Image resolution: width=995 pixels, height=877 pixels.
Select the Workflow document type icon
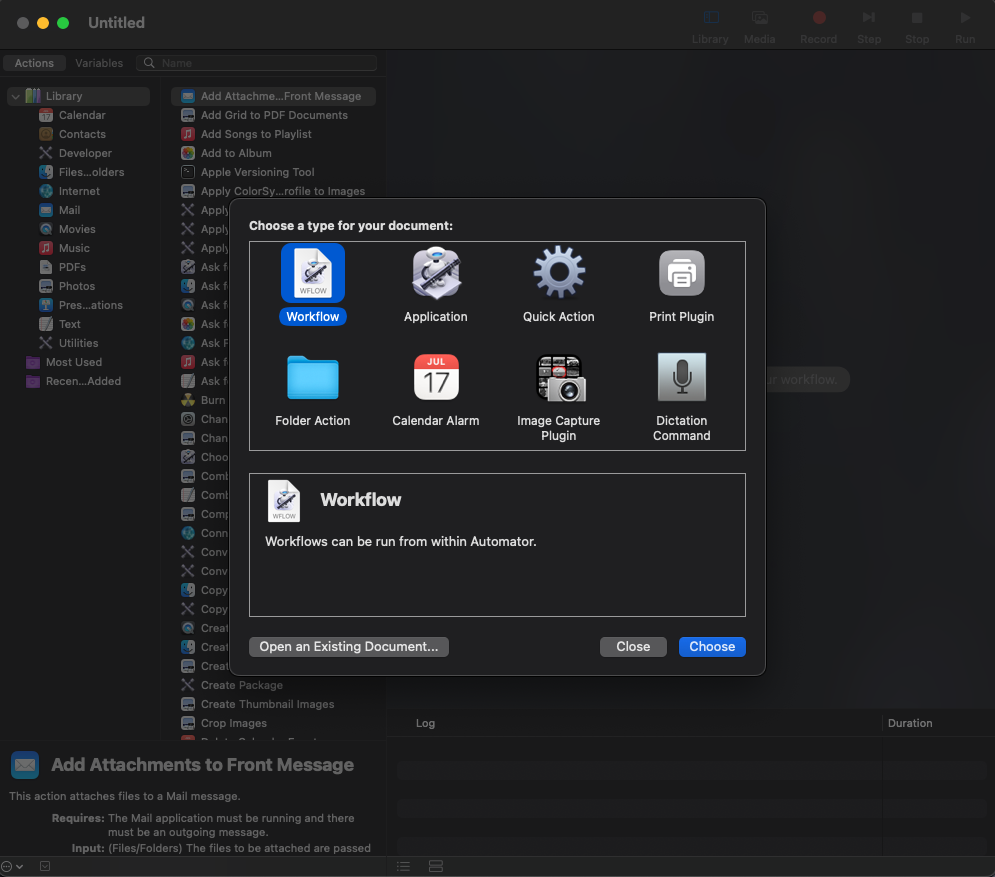pyautogui.click(x=313, y=273)
